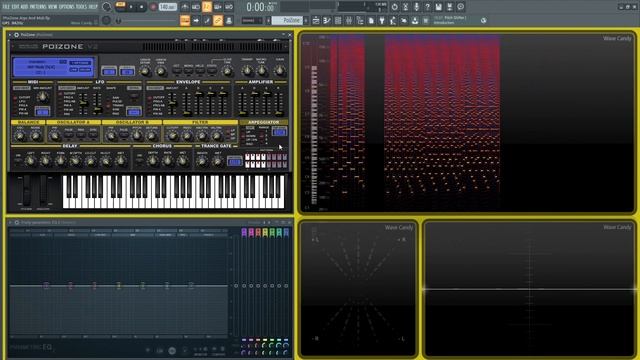Select LFO SAW shape LED
Image resolution: width=640 pixels, height=360 pixels.
coord(109,98)
